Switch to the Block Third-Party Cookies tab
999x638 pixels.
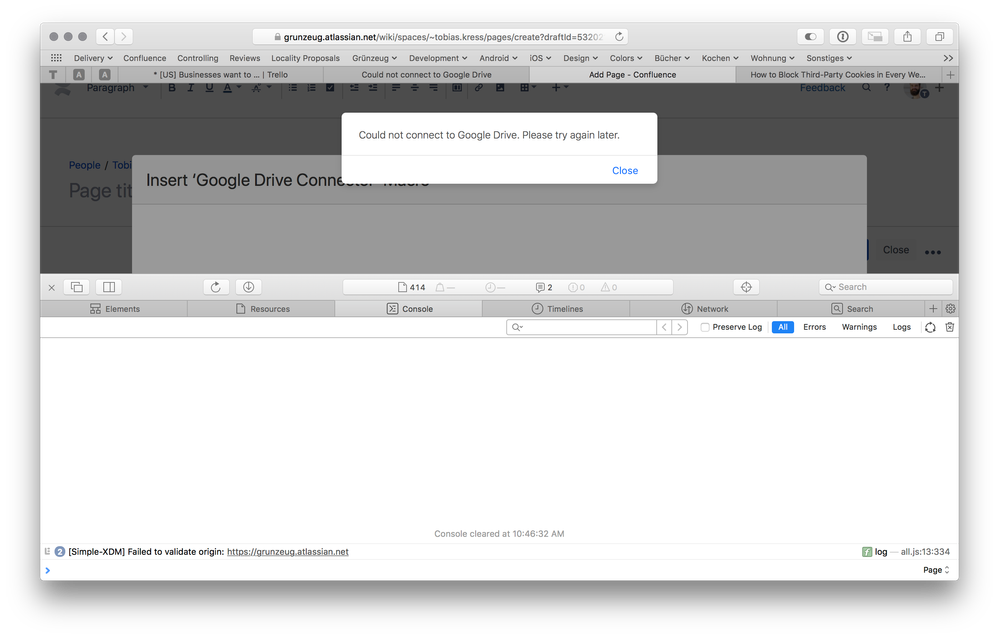(x=838, y=75)
